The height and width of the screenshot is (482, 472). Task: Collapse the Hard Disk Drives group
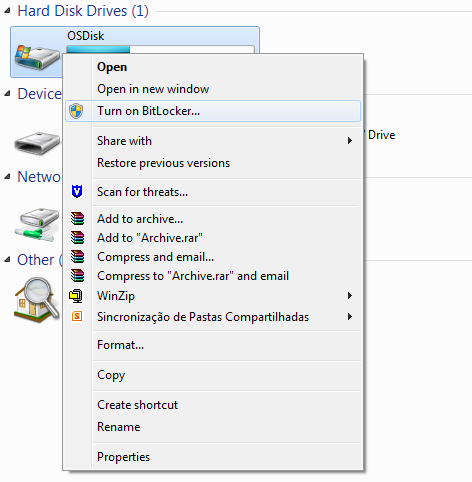tap(7, 11)
